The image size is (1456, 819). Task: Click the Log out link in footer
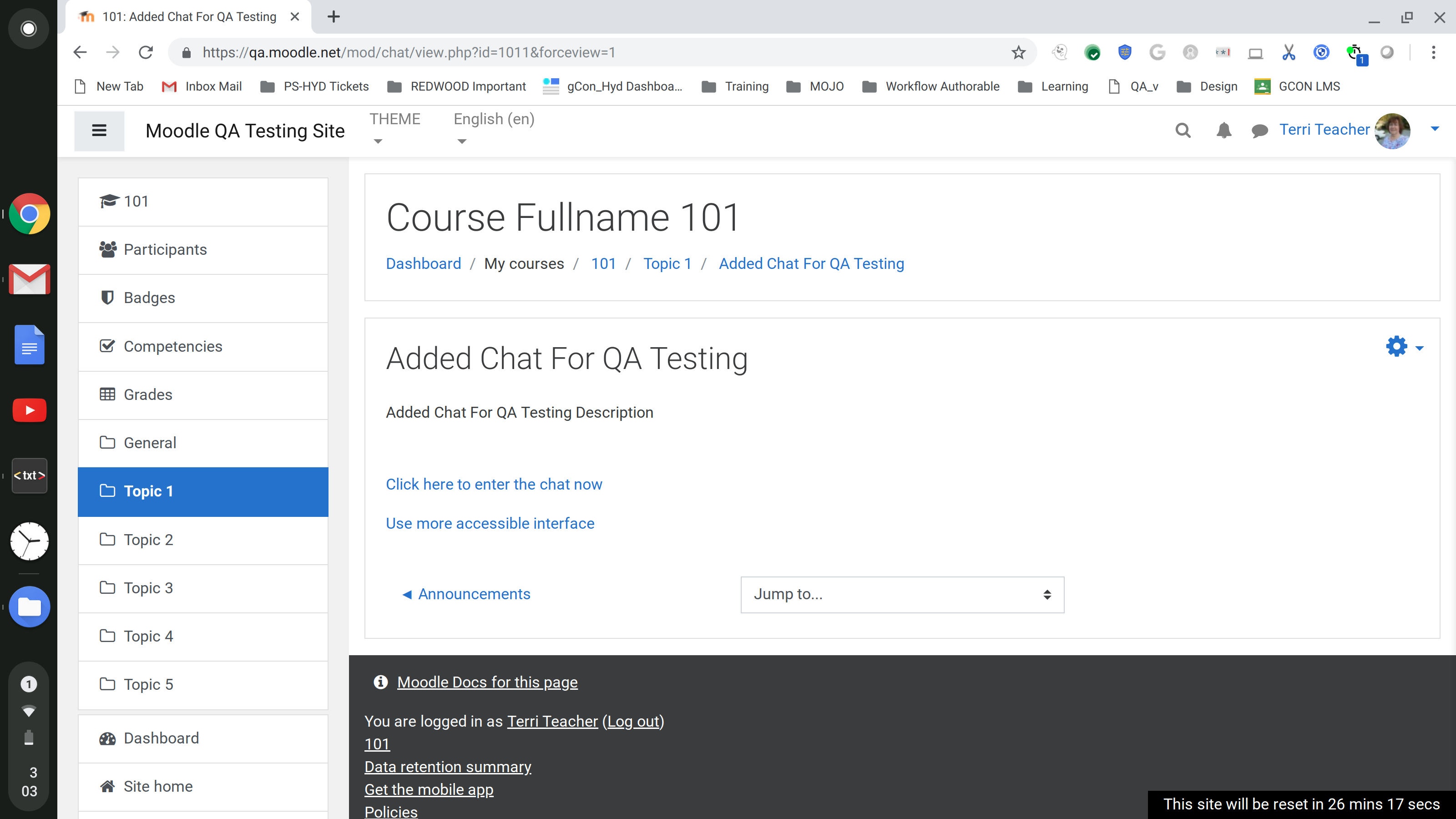click(633, 721)
